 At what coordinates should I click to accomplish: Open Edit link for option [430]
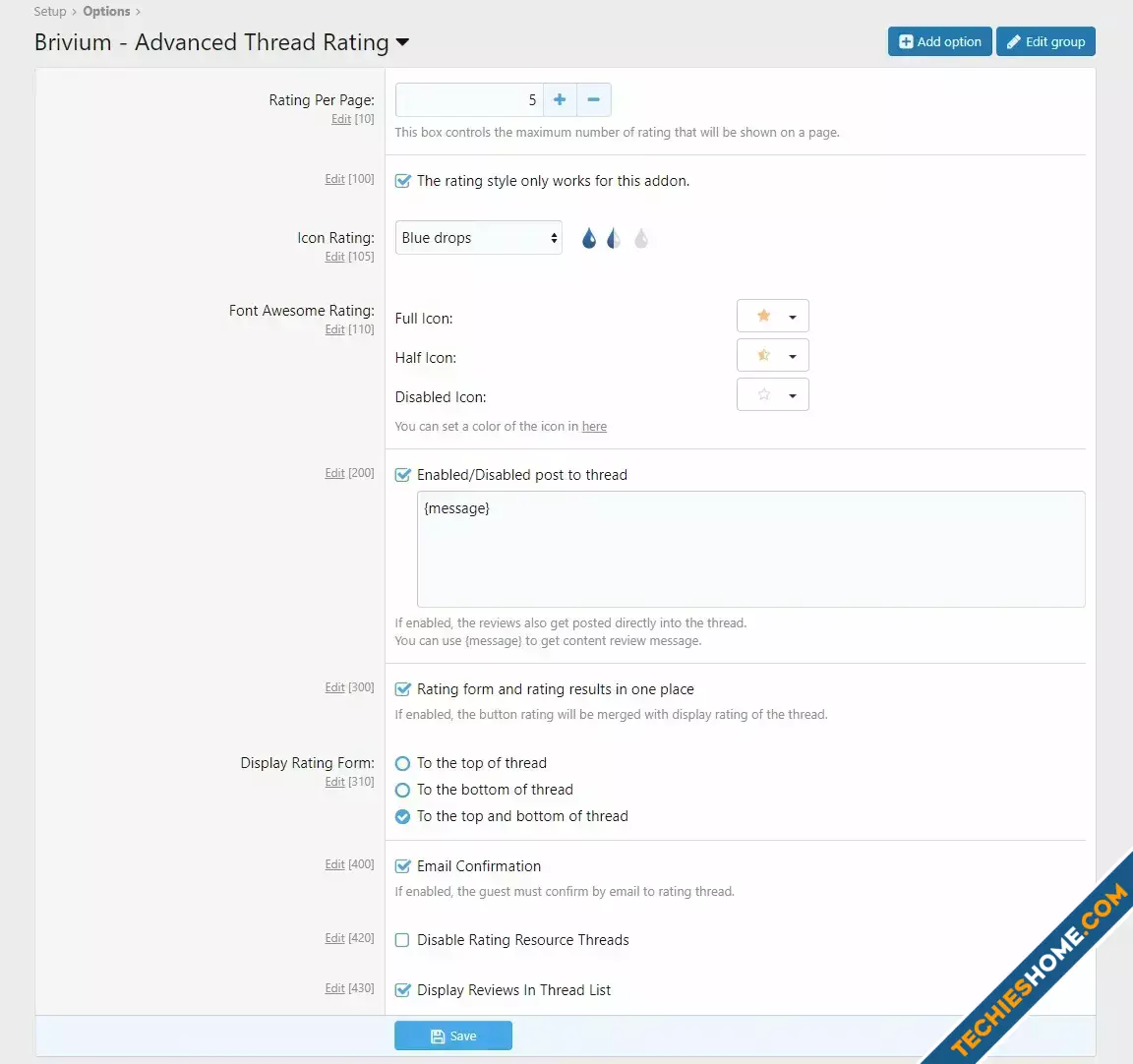tap(334, 988)
